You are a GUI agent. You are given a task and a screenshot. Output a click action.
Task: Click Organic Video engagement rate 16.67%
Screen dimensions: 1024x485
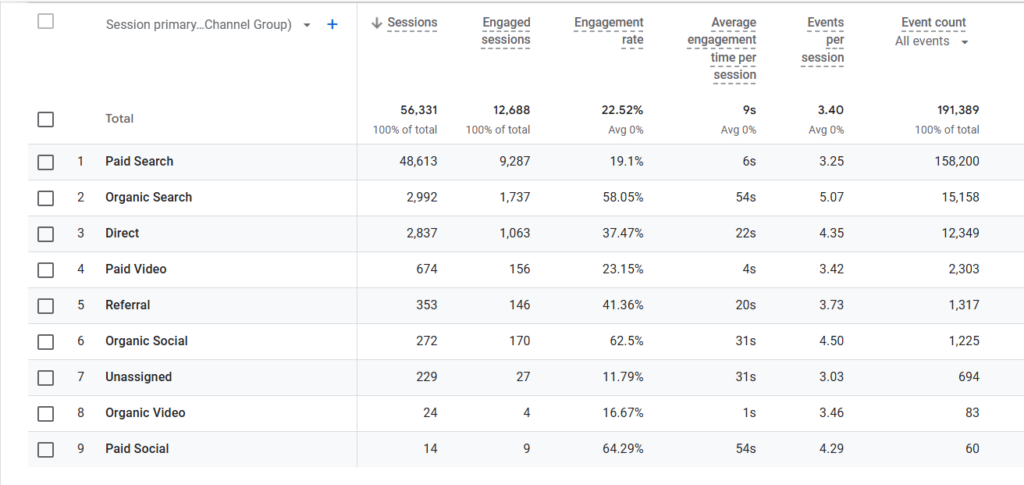(x=623, y=413)
